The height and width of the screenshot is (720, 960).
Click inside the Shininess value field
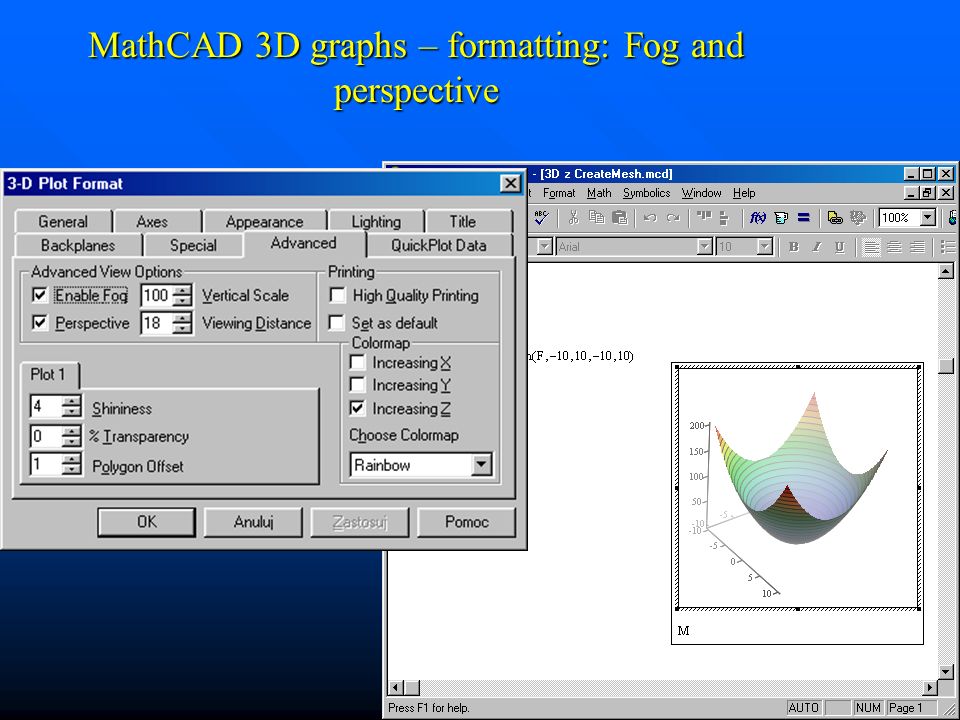point(46,407)
